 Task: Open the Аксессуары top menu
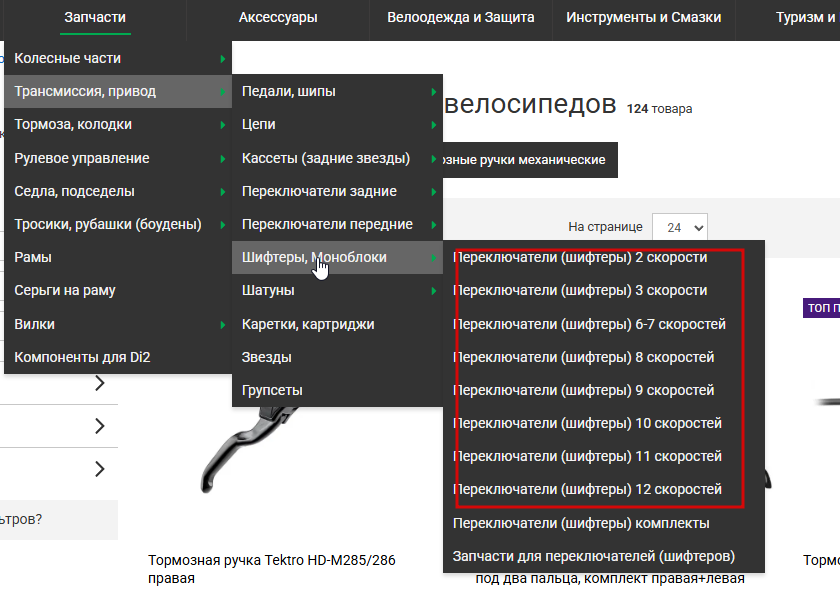278,18
